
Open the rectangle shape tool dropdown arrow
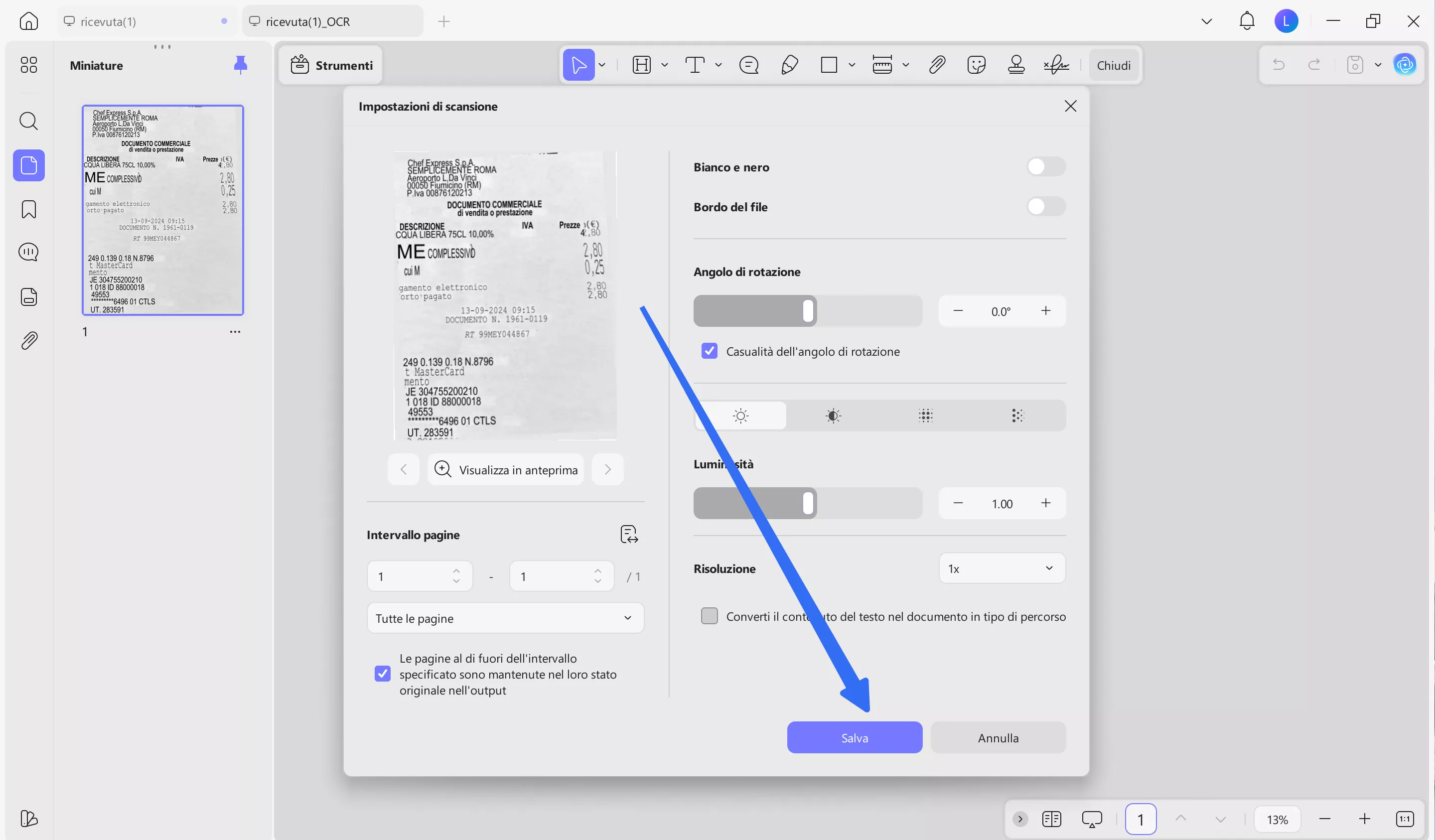(852, 65)
